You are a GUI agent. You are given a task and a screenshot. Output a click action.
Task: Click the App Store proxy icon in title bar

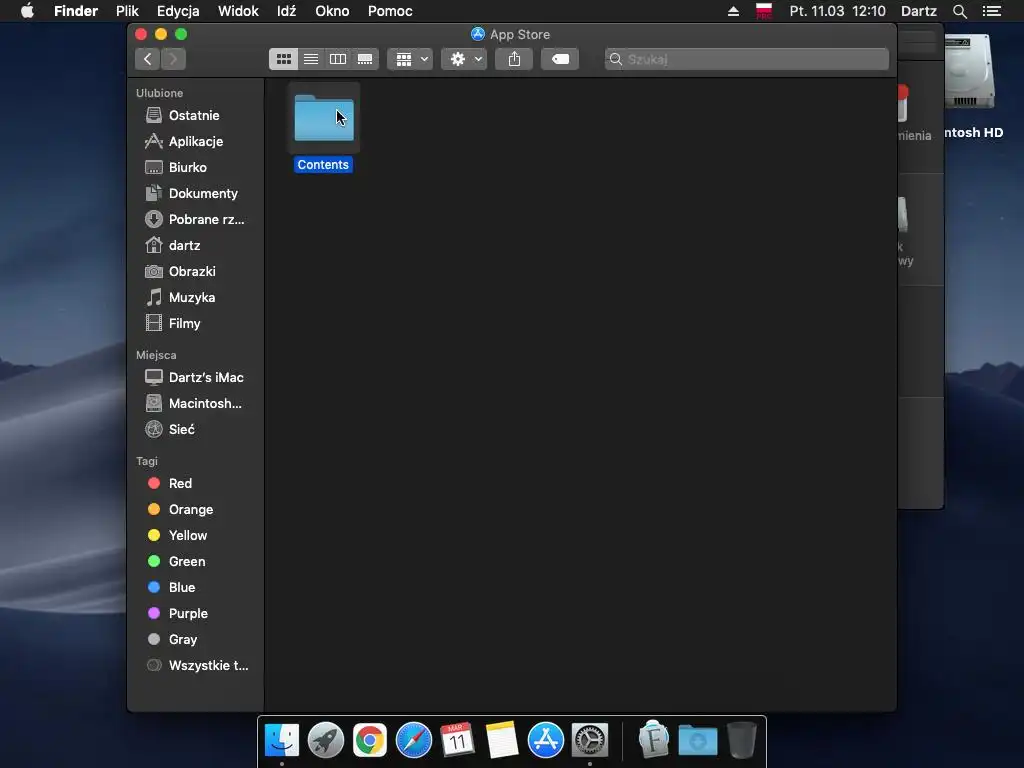[x=478, y=34]
